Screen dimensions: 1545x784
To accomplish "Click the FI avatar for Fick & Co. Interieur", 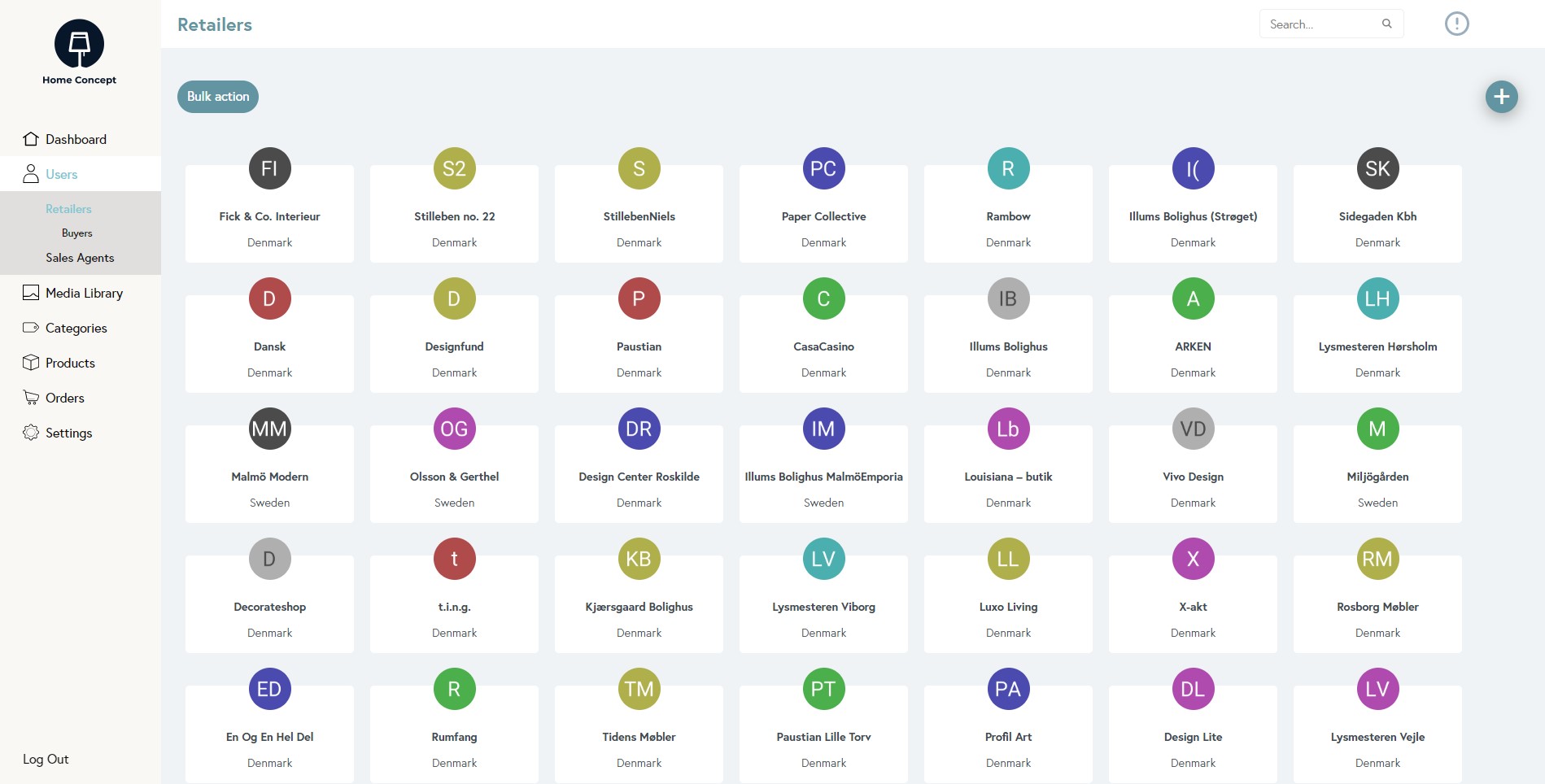I will point(269,168).
